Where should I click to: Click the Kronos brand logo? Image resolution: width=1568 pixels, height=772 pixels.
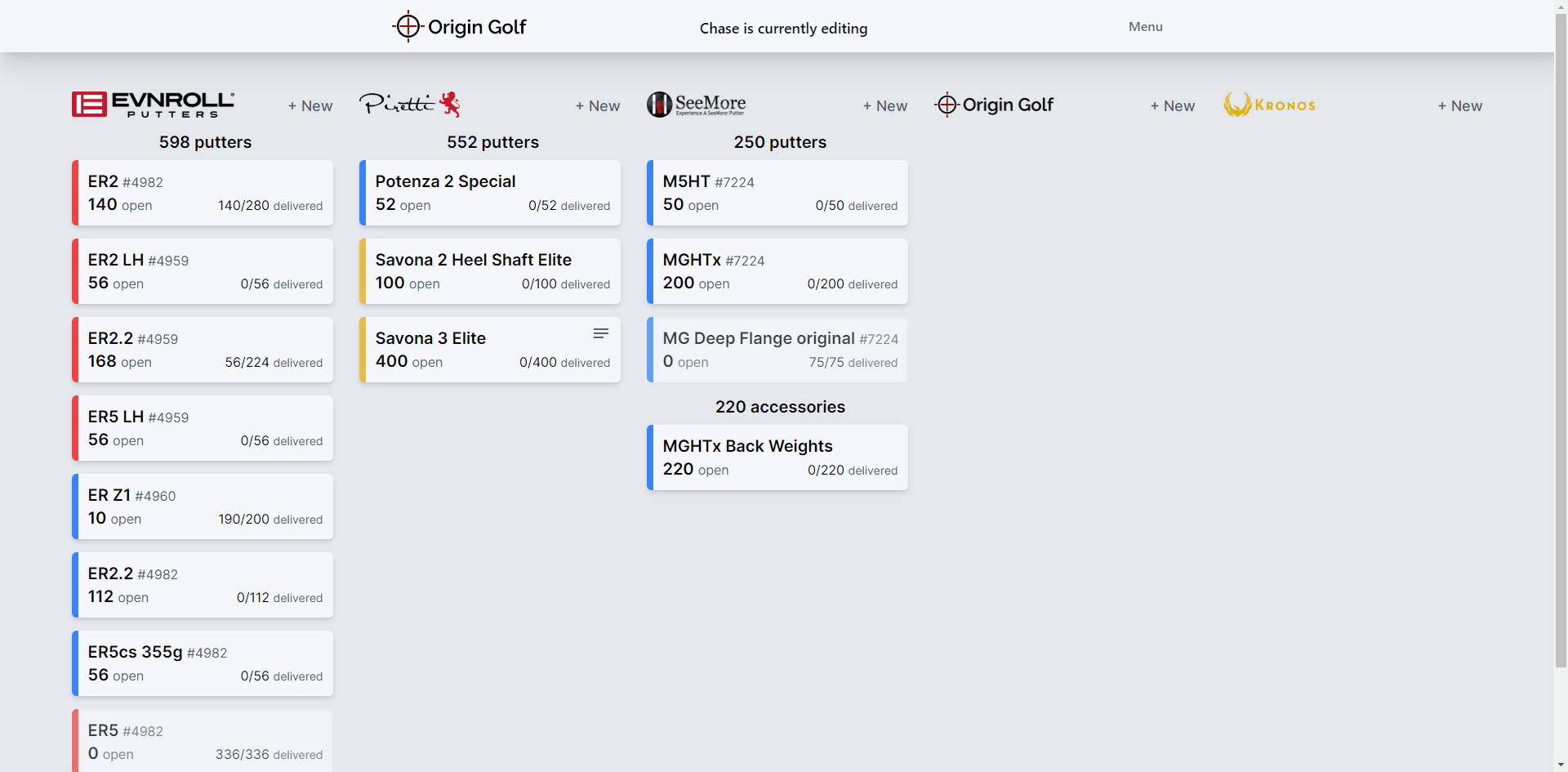[1269, 105]
